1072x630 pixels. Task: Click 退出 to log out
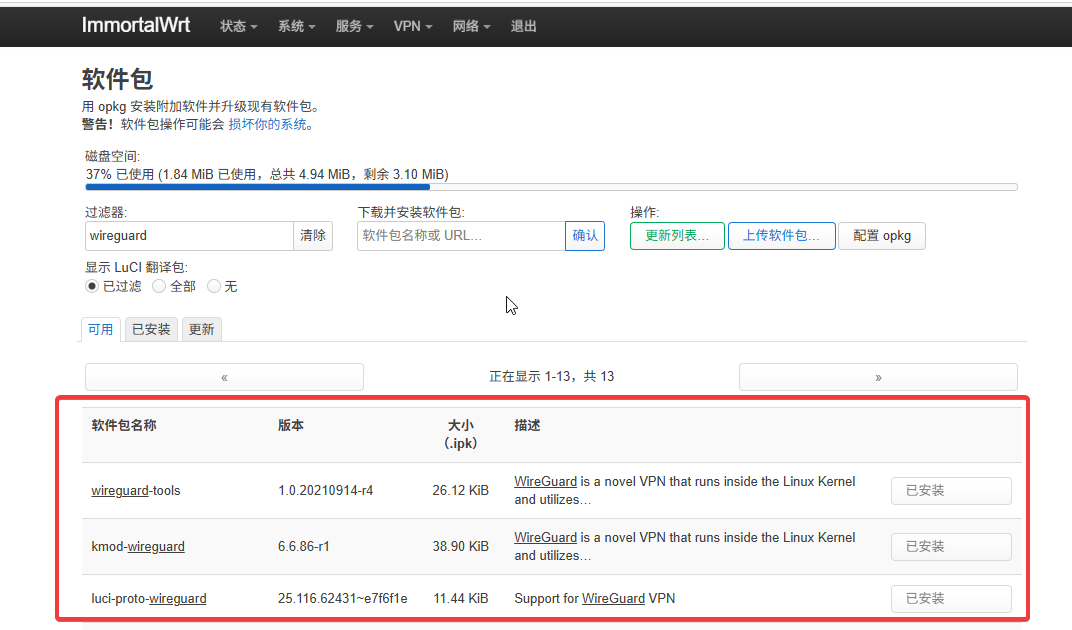pos(523,26)
